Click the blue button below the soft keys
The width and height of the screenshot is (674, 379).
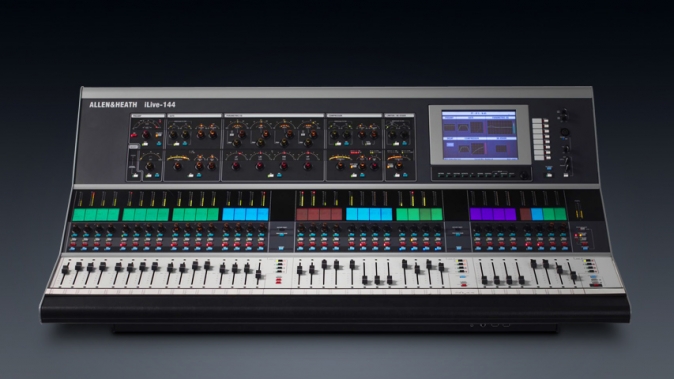tap(549, 168)
